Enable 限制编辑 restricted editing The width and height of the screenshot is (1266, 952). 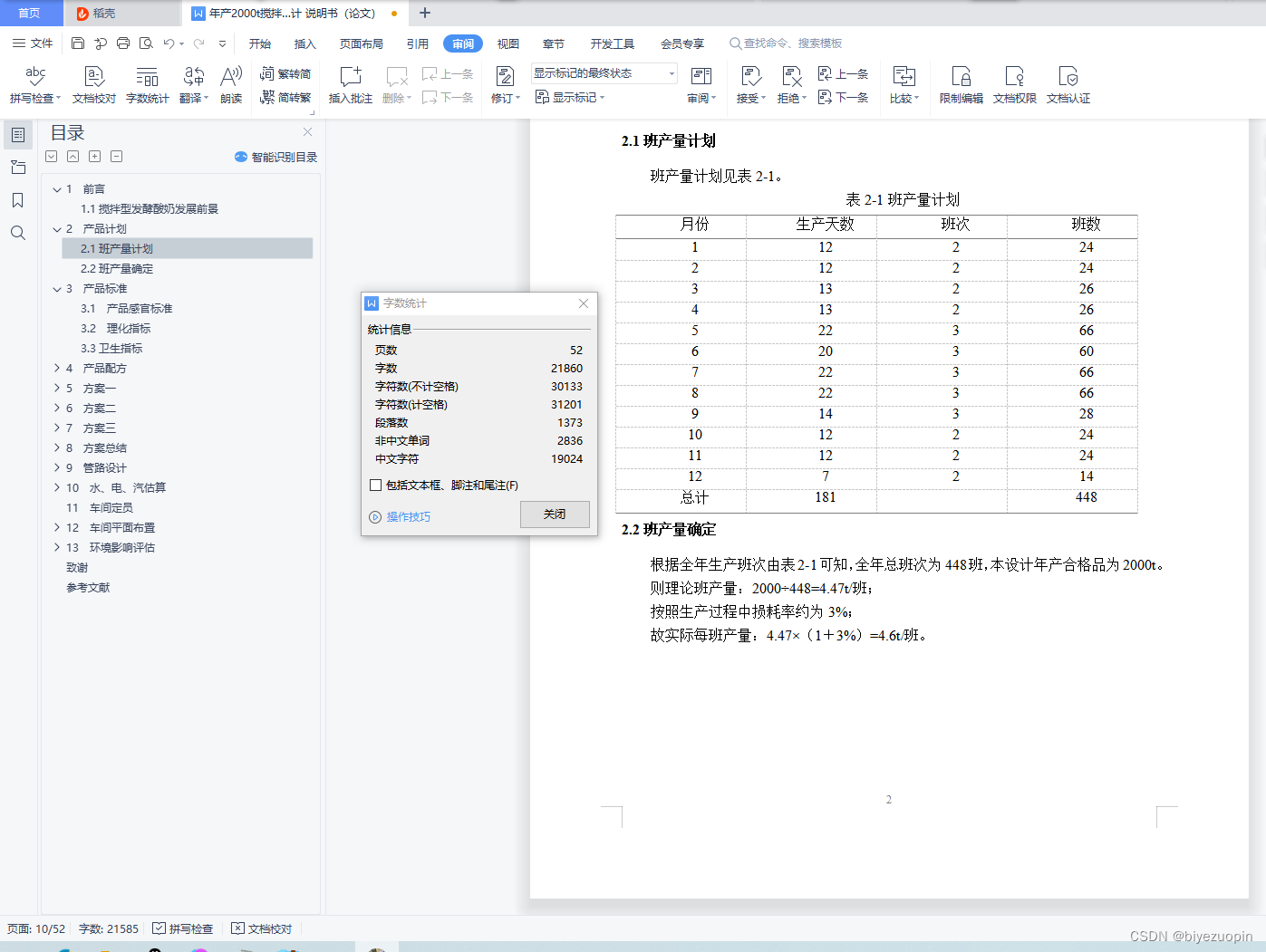960,84
